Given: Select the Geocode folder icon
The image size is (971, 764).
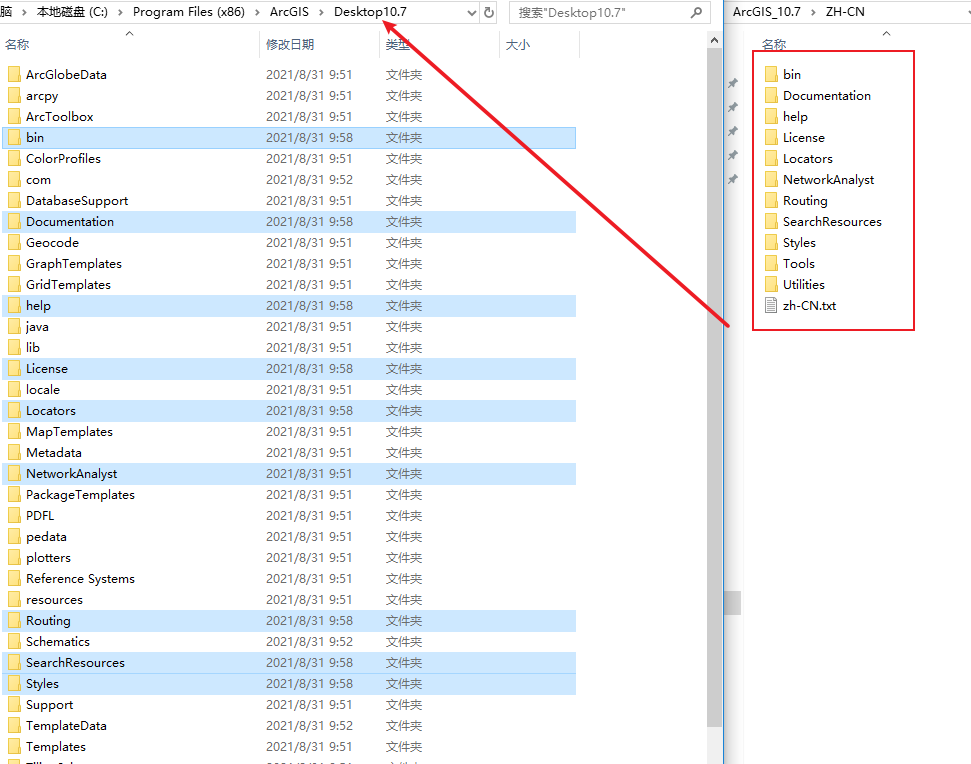Looking at the screenshot, I should coord(14,243).
